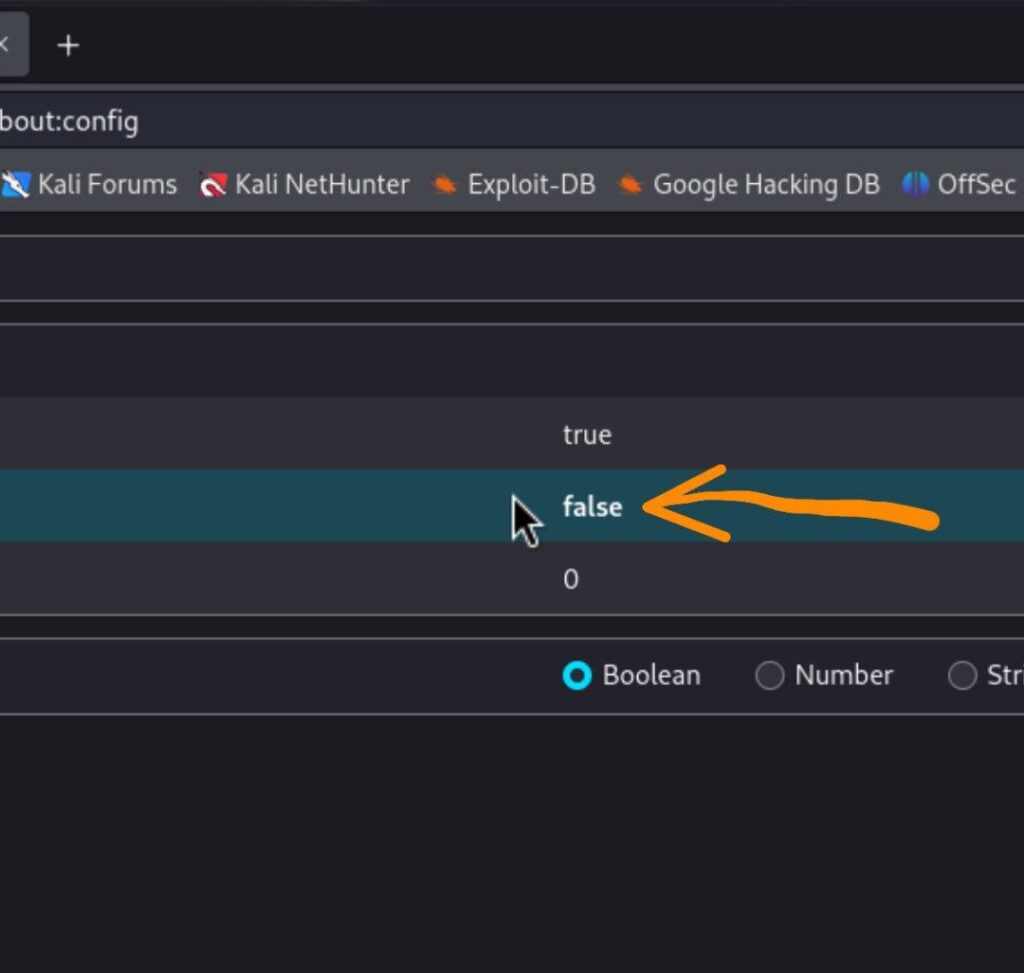Click the Kali NetHunter favicon
Screen dimensions: 1024x973
pos(213,185)
